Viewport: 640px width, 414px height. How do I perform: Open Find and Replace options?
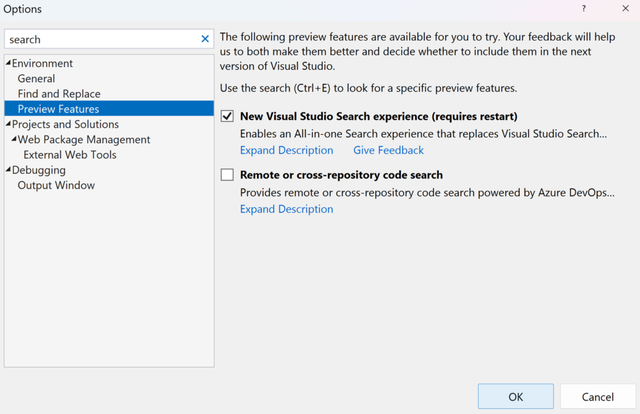tap(58, 94)
